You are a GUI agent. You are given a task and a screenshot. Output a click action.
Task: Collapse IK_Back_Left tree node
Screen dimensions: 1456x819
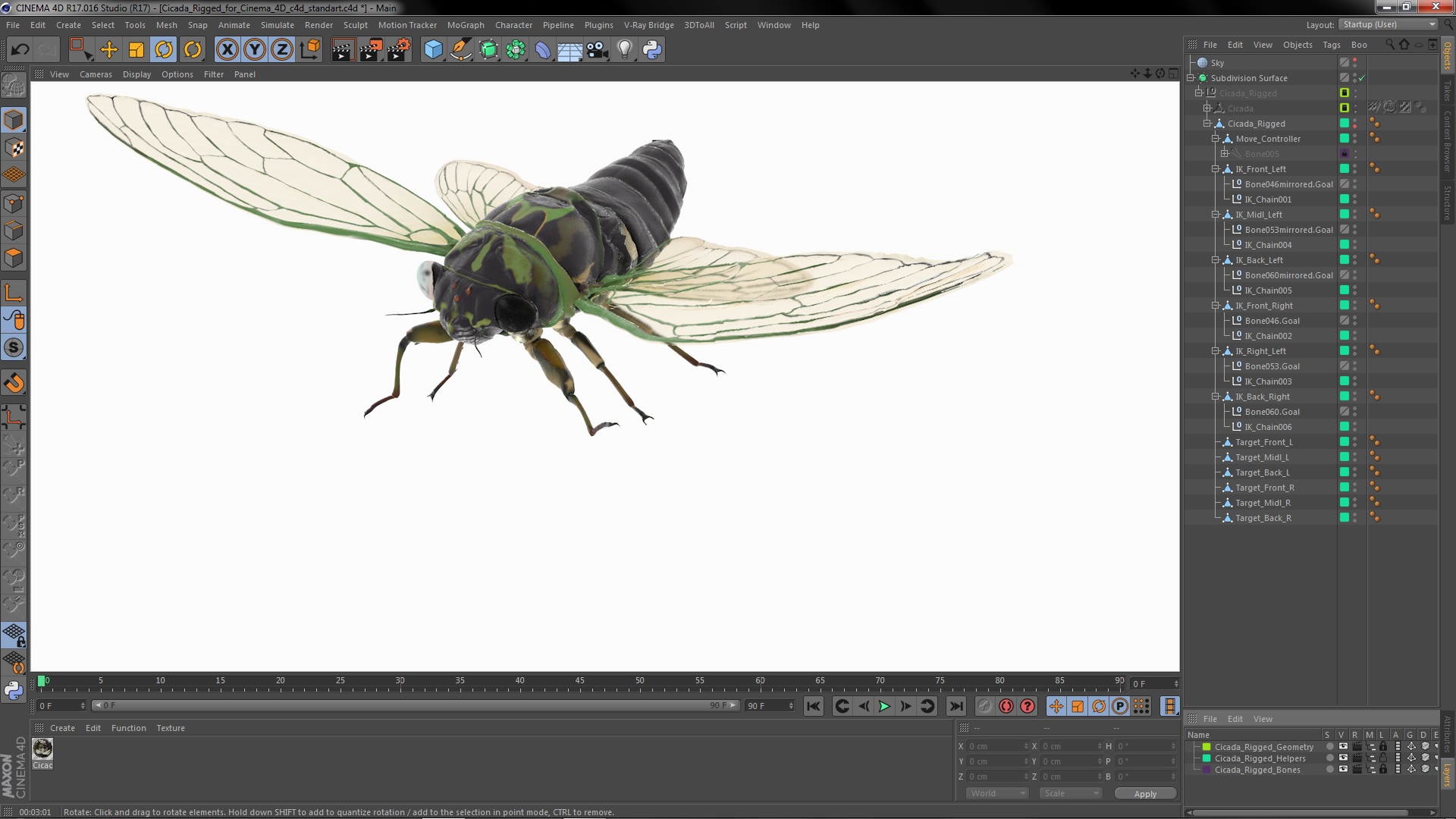point(1216,260)
